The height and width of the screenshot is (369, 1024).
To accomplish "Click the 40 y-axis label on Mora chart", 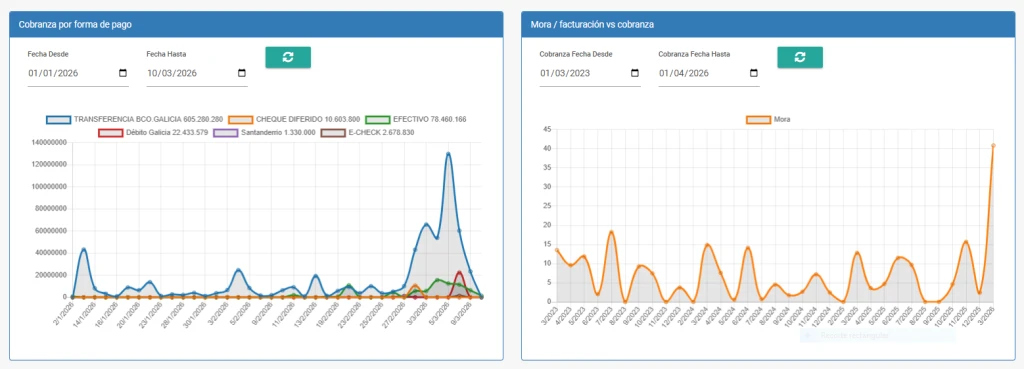I will (548, 148).
